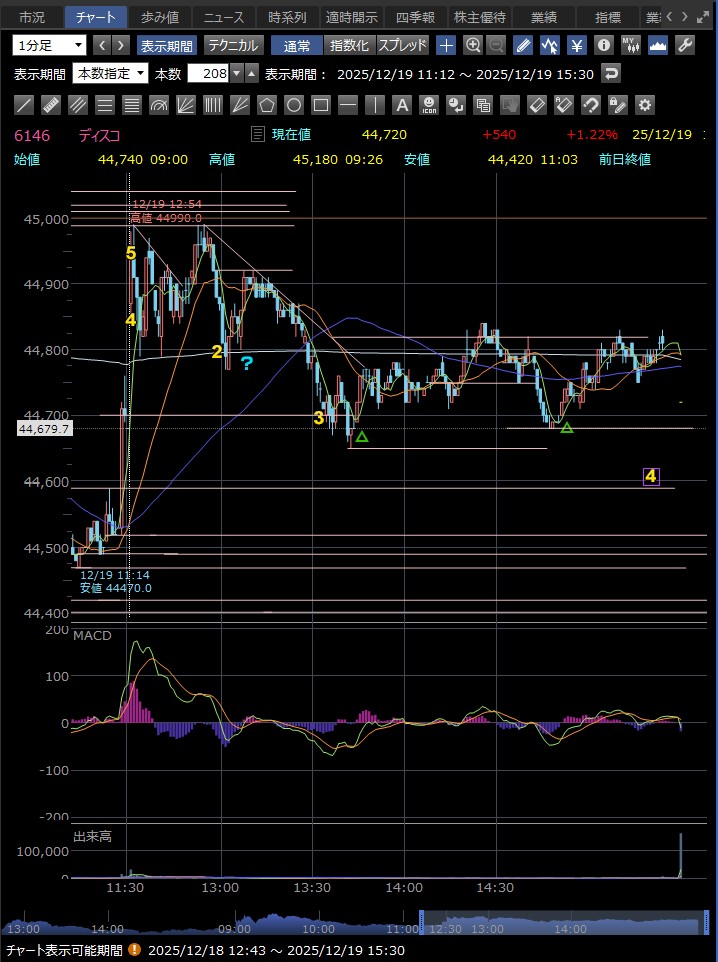This screenshot has height=962, width=718.
Task: Switch to the ニュース tab
Action: pos(223,17)
